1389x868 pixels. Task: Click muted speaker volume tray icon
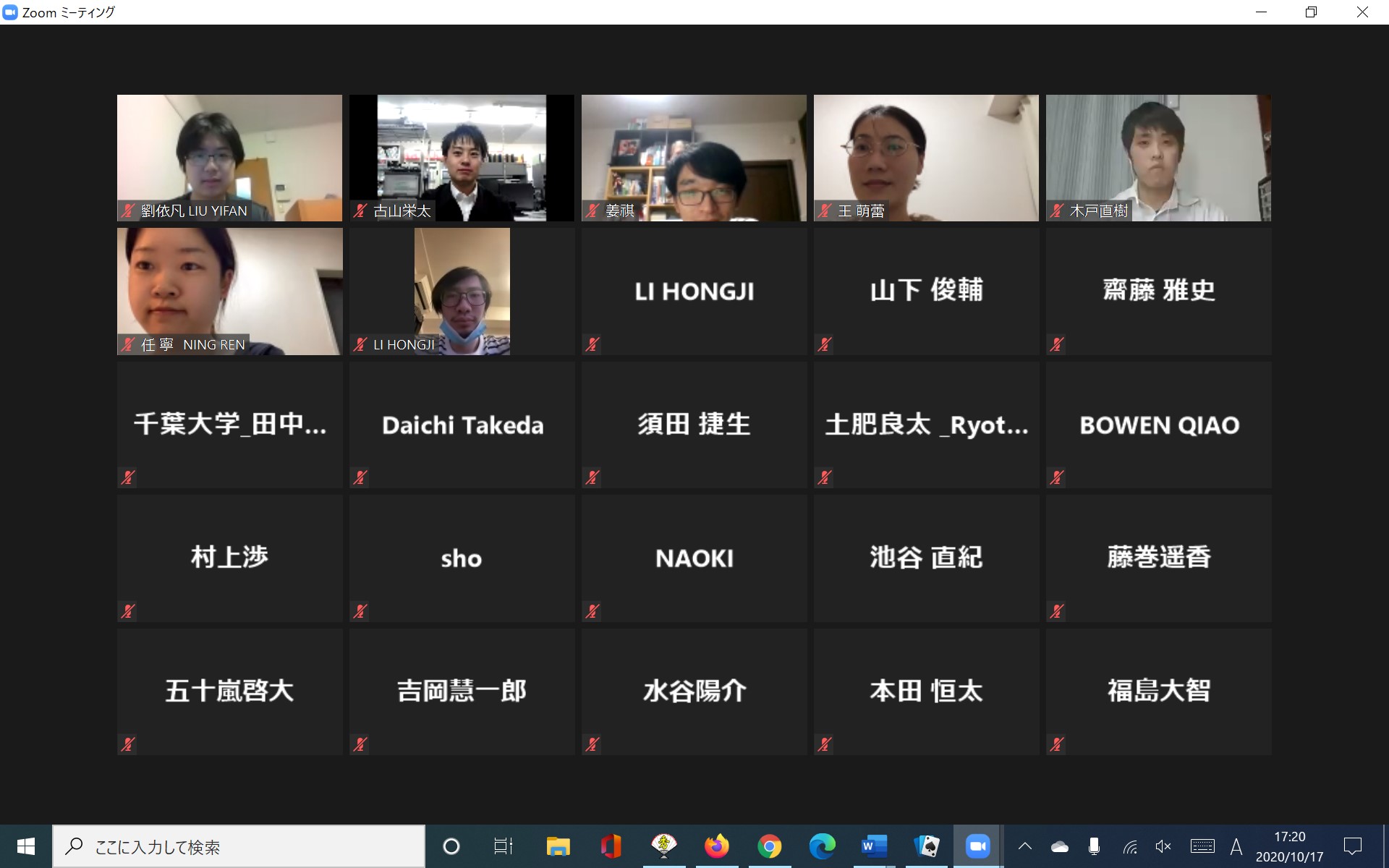pyautogui.click(x=1163, y=846)
